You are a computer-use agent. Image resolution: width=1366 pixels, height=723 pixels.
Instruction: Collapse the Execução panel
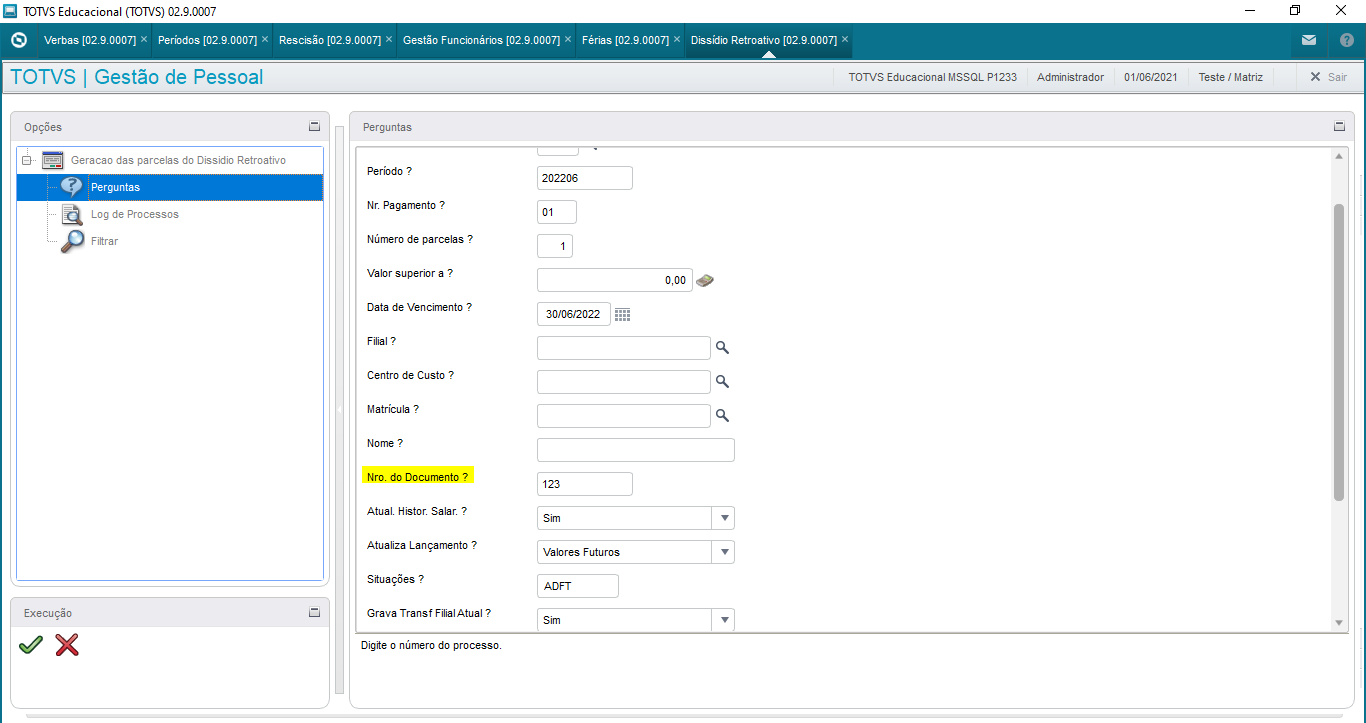point(314,612)
